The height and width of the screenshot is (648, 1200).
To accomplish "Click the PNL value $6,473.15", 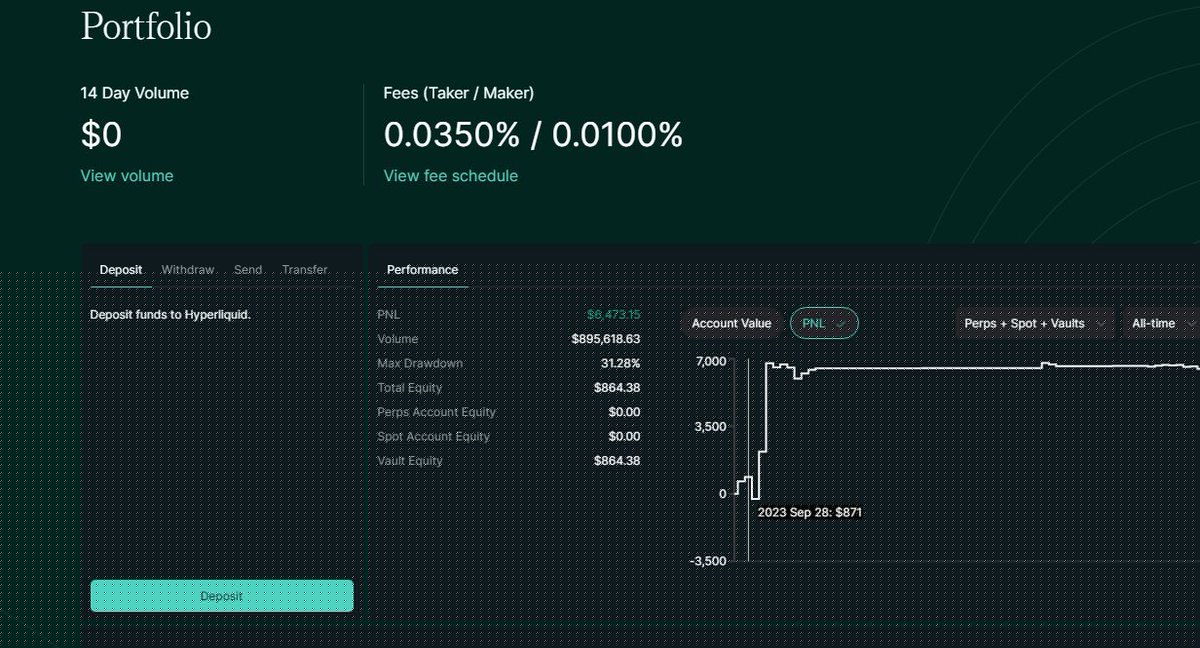I will click(x=613, y=315).
